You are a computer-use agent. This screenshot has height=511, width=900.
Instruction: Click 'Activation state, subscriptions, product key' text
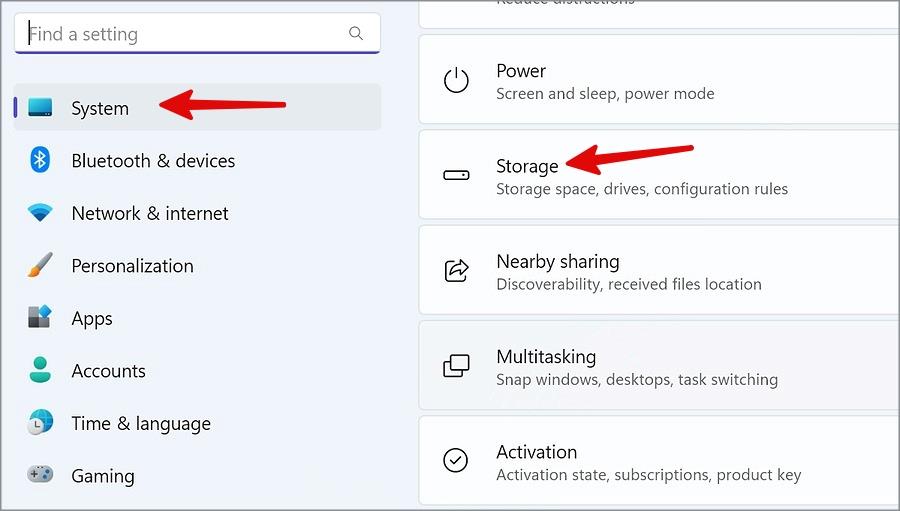tap(649, 475)
